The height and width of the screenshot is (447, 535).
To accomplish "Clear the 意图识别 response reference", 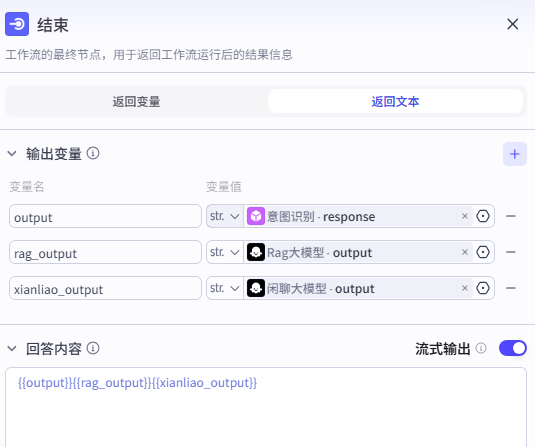I will click(465, 216).
